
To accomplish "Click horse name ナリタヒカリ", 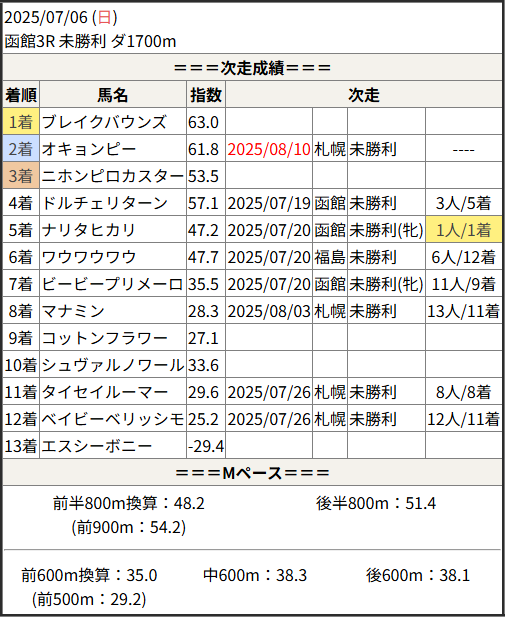I will pyautogui.click(x=89, y=230).
